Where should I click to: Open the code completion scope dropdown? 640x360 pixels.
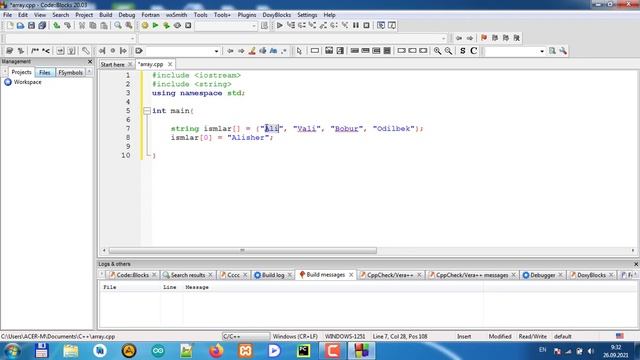click(70, 38)
